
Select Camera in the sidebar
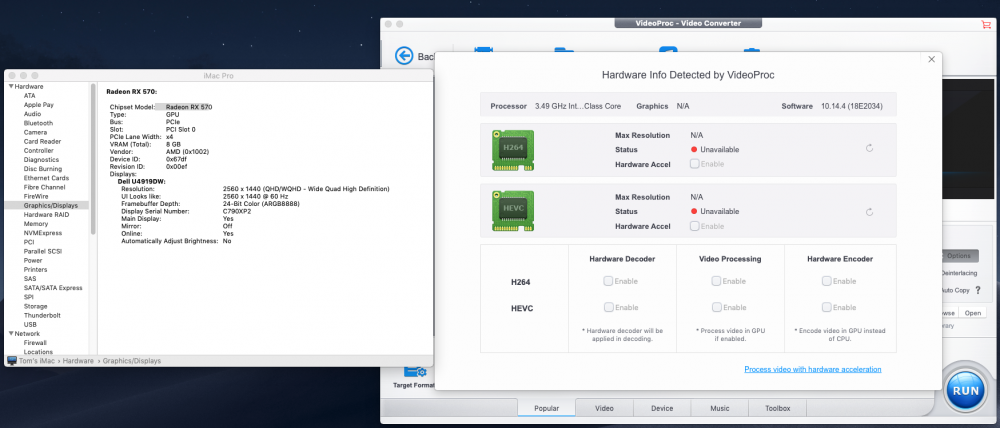click(35, 132)
